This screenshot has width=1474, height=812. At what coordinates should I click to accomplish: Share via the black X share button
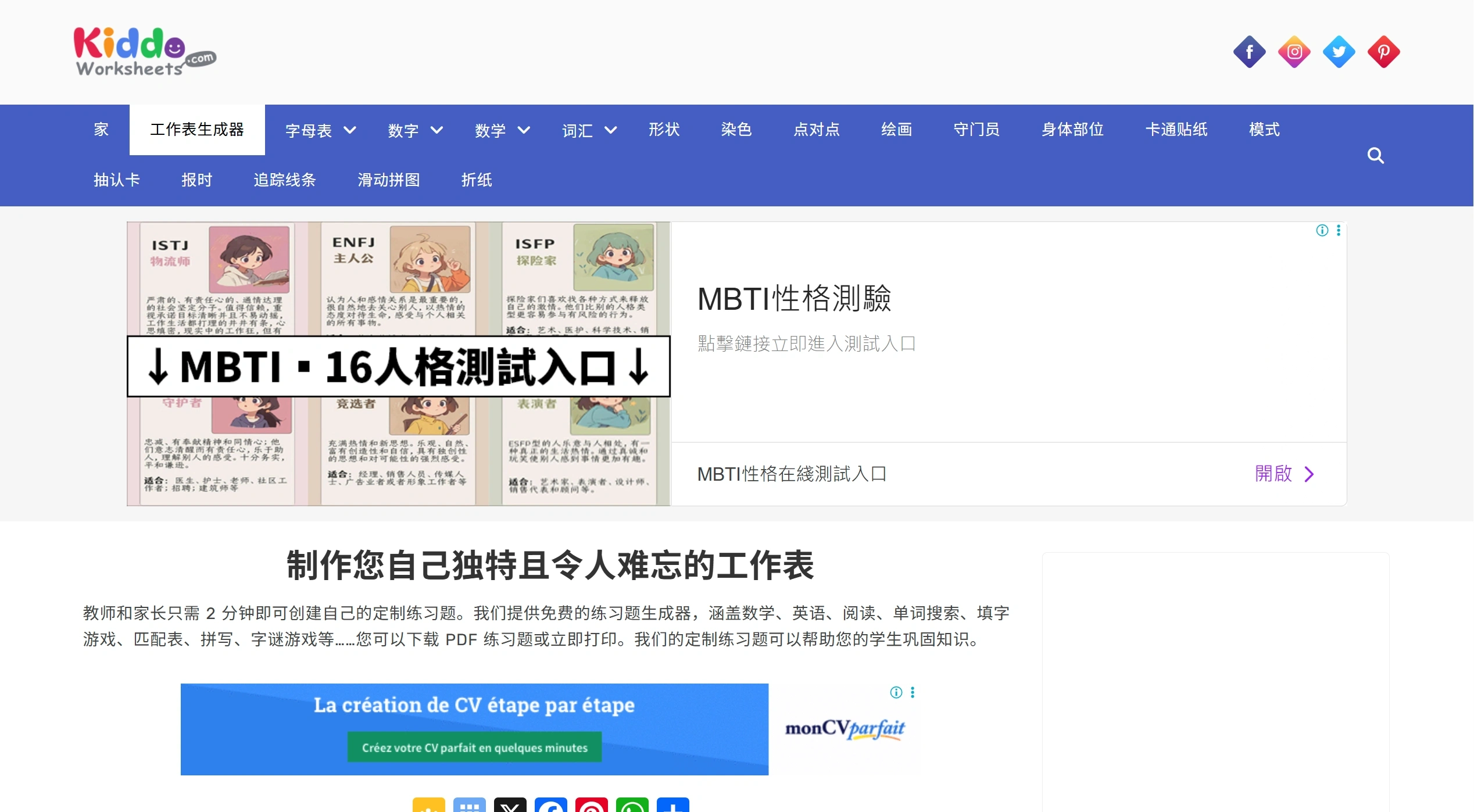coord(510,805)
